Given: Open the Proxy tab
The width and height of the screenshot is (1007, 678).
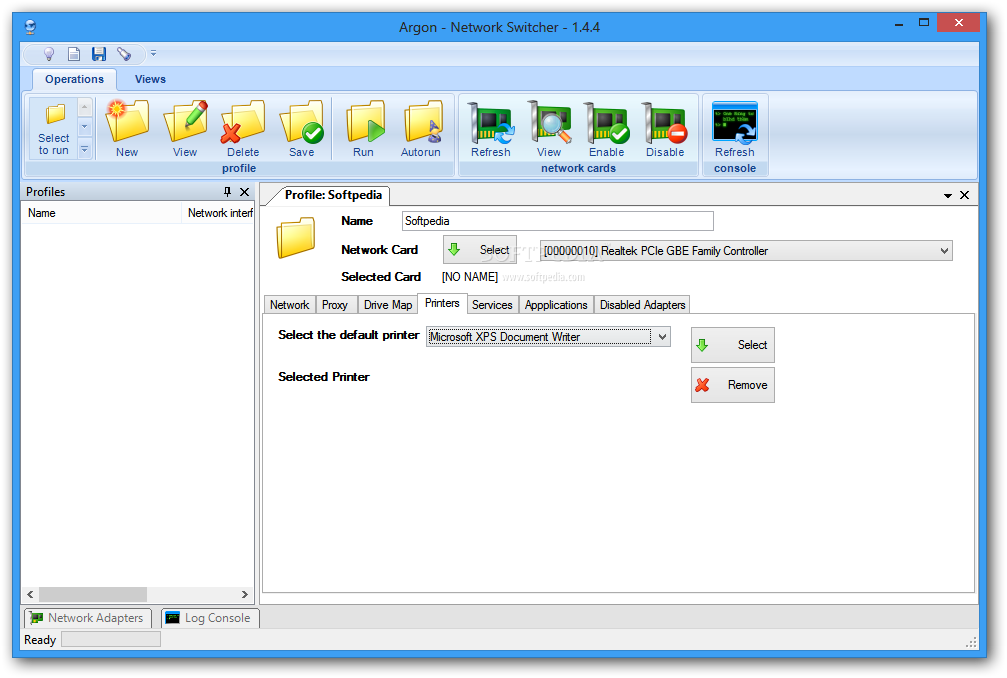Looking at the screenshot, I should (335, 305).
